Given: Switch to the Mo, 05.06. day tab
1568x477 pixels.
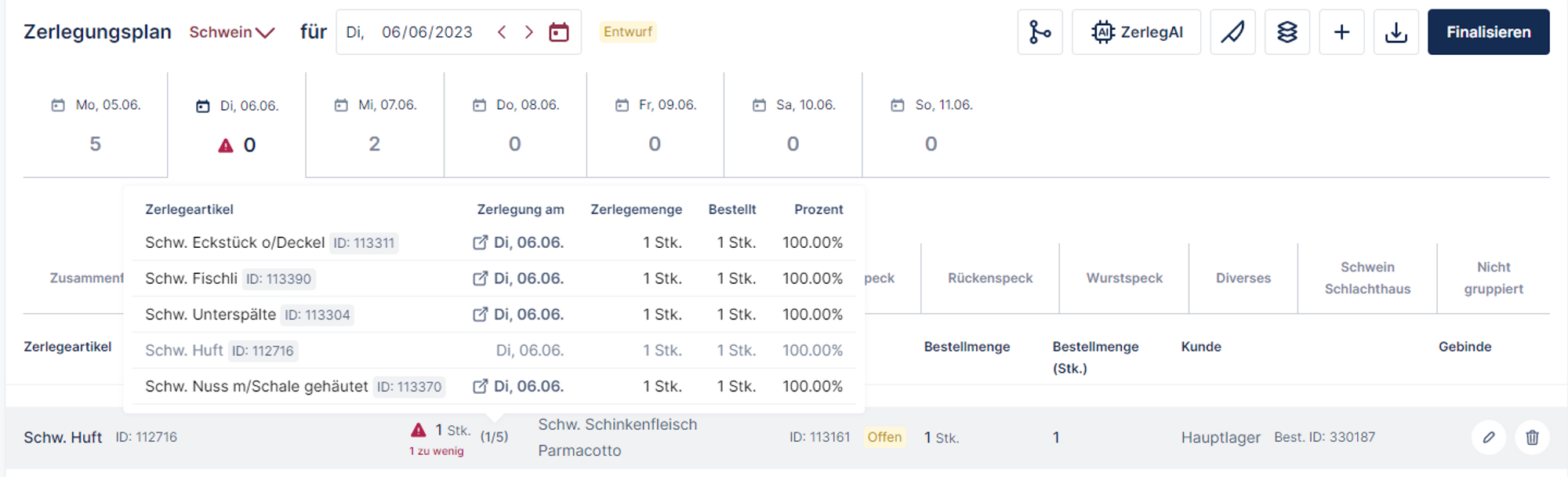Looking at the screenshot, I should pyautogui.click(x=96, y=124).
